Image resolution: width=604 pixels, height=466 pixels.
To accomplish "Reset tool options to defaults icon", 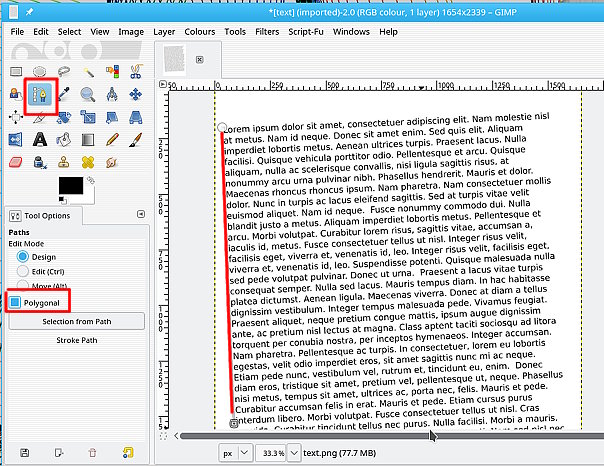I will click(128, 453).
